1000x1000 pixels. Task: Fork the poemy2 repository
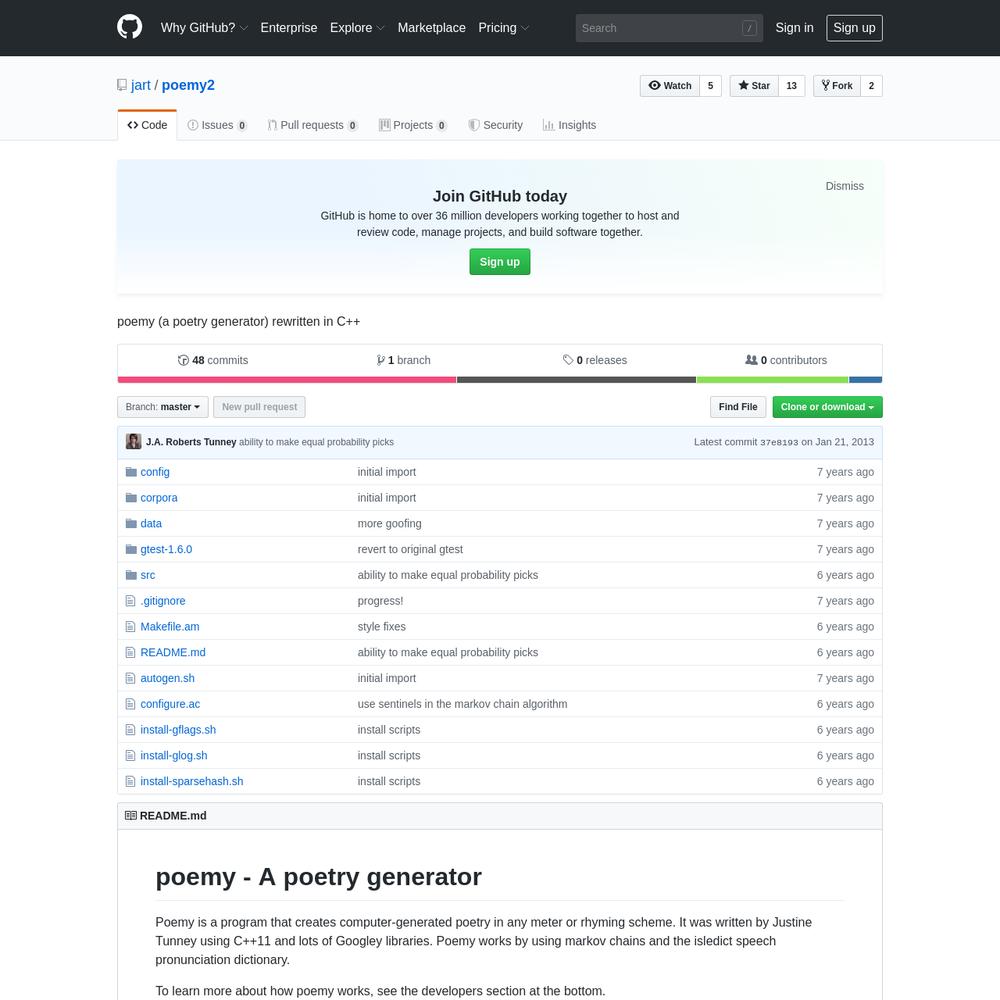tap(837, 85)
